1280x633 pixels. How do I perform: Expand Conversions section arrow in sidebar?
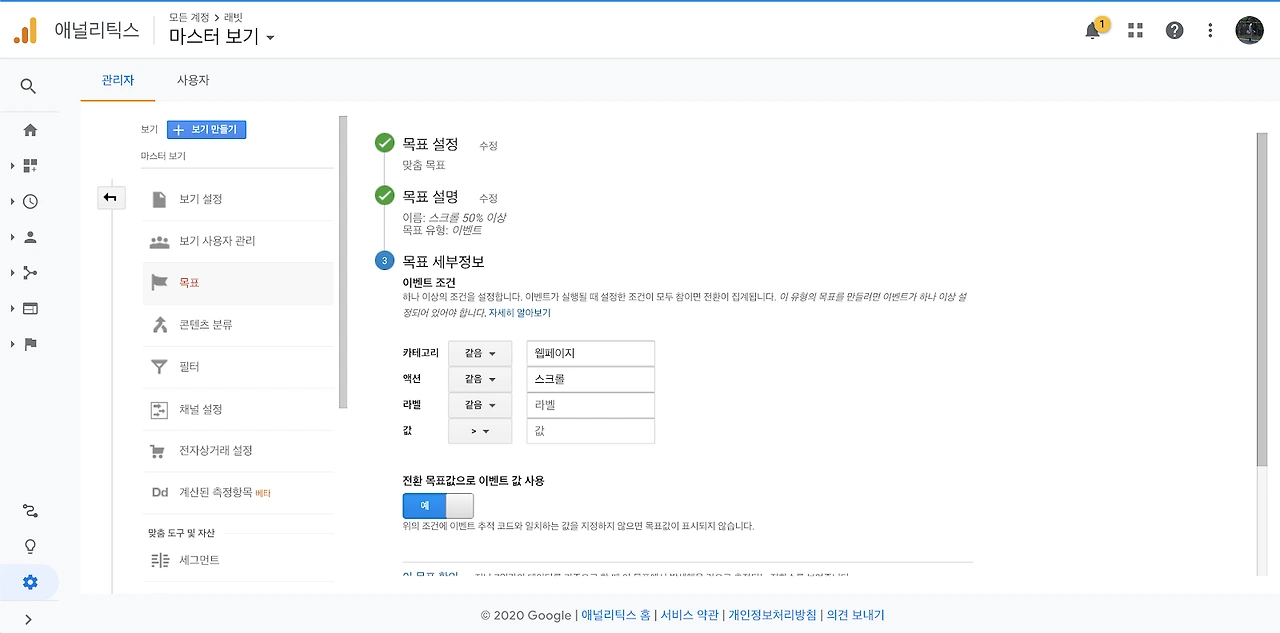click(13, 344)
